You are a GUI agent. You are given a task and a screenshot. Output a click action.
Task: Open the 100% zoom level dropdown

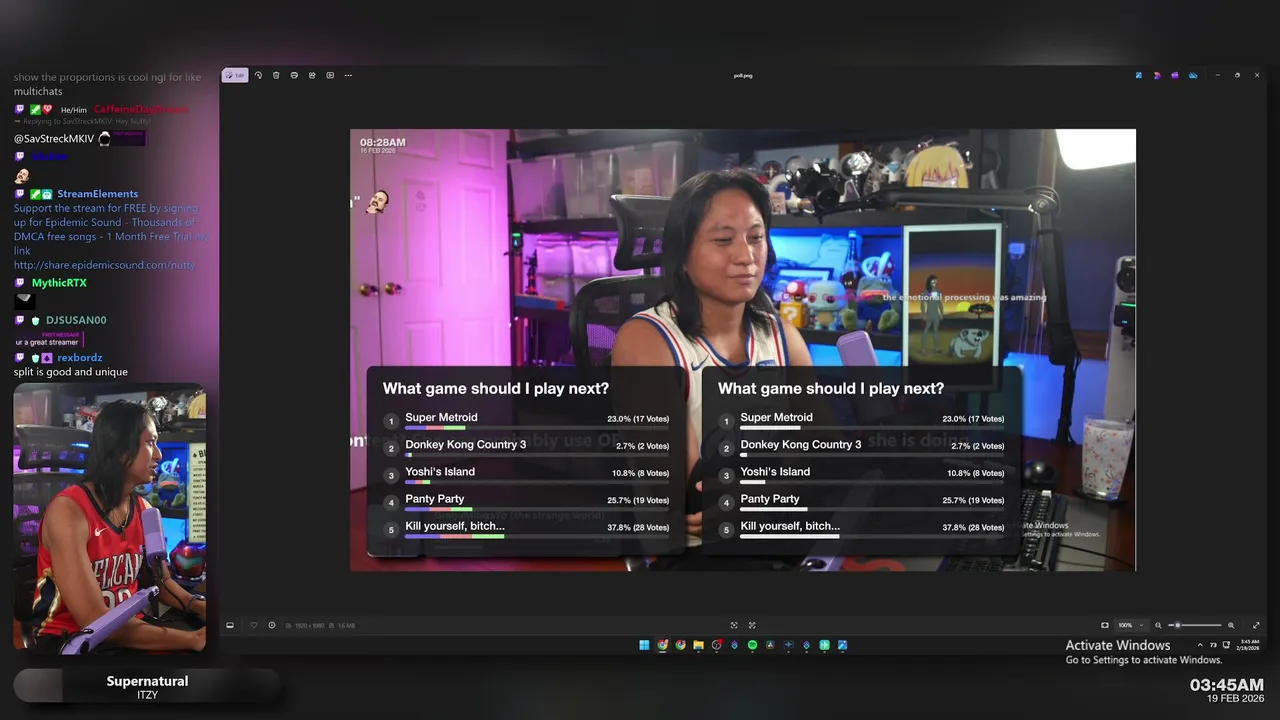coord(1132,625)
